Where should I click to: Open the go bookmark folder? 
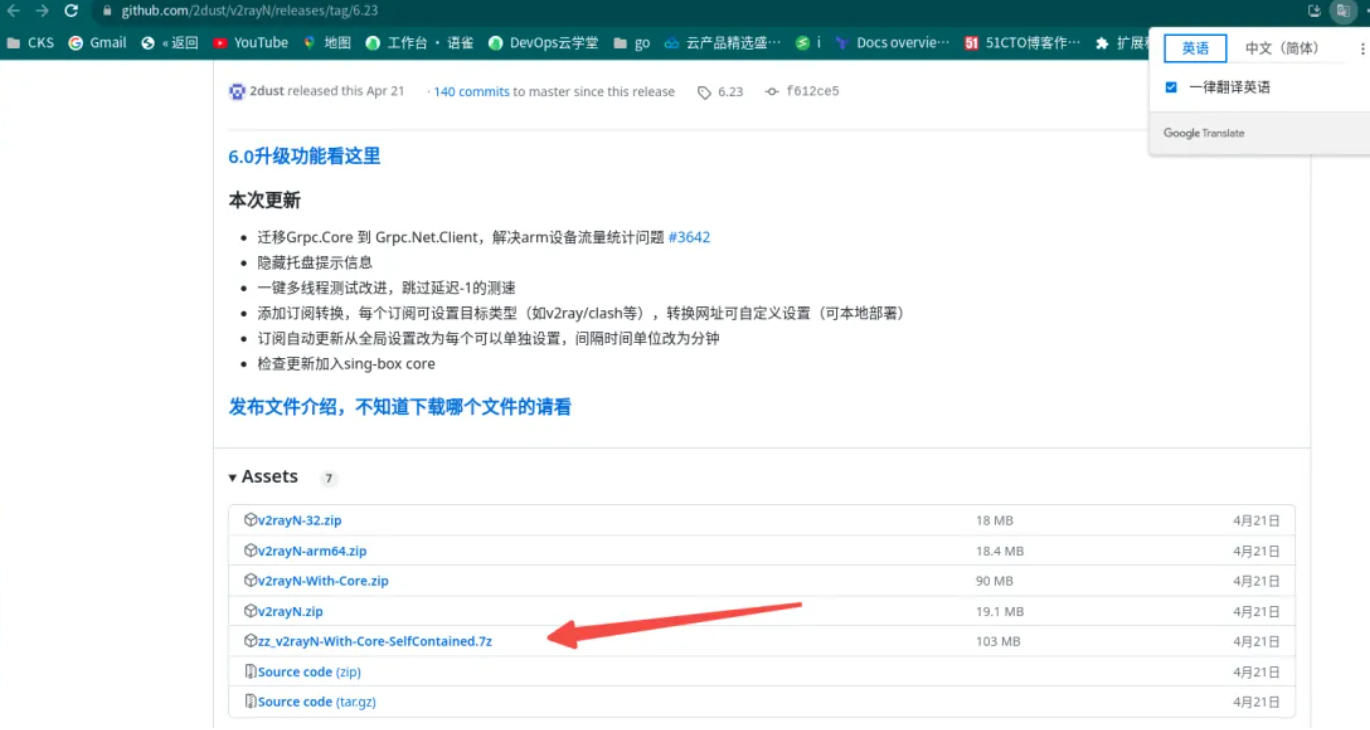coord(632,43)
